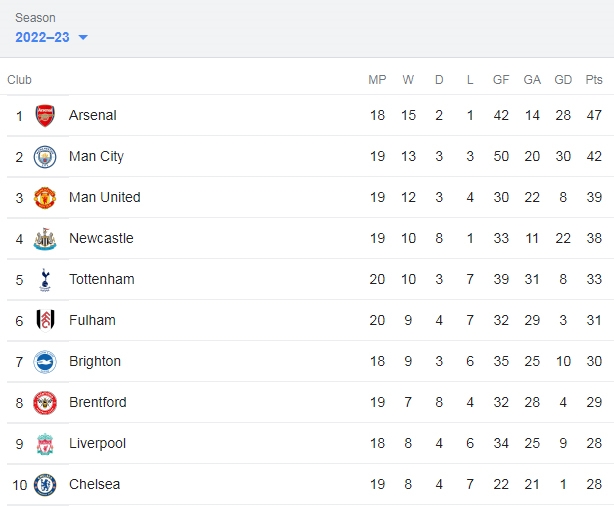614x508 pixels.
Task: Click the Pts column header
Action: coord(594,80)
